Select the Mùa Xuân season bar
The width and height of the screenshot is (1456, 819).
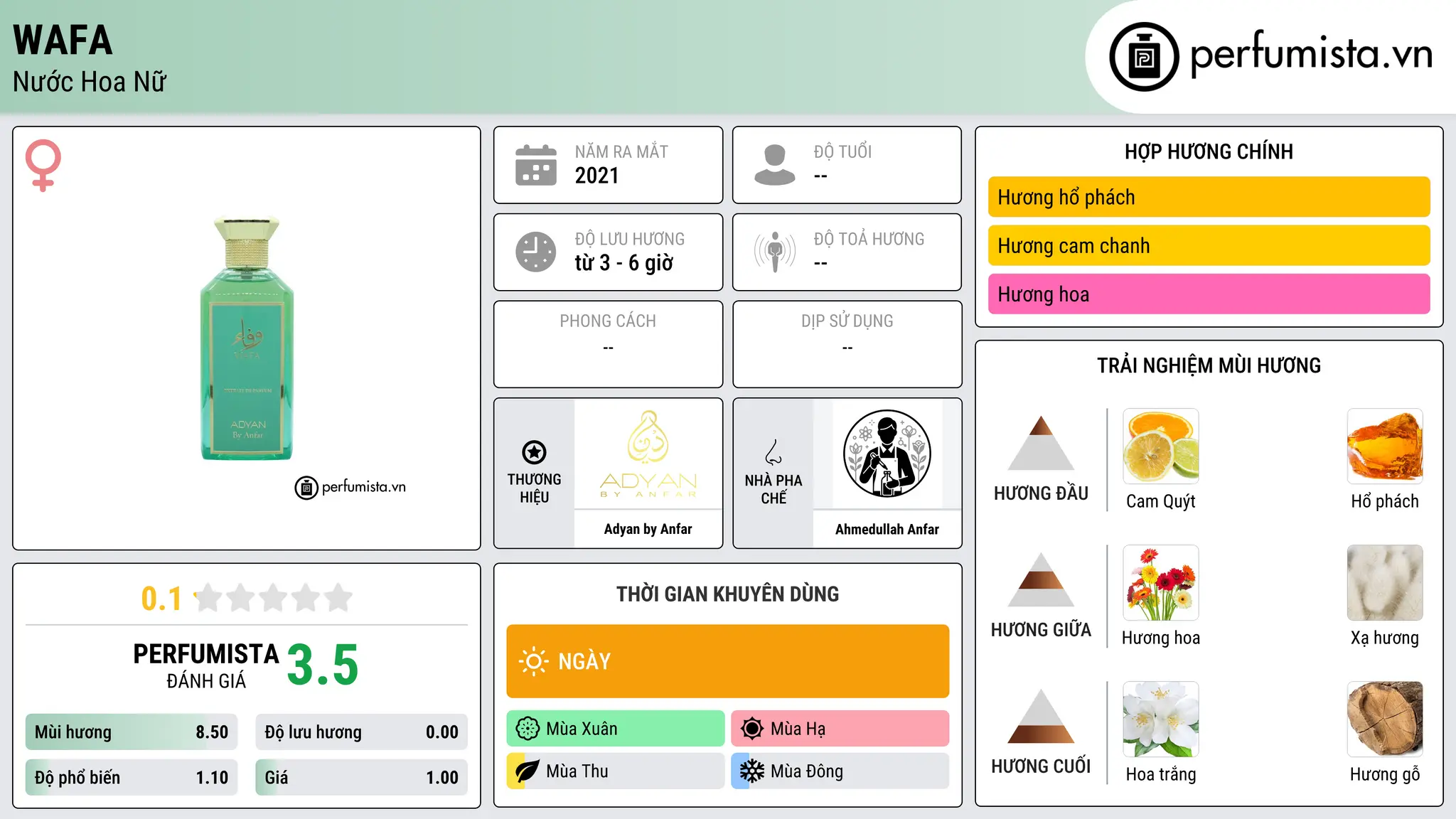pos(616,729)
